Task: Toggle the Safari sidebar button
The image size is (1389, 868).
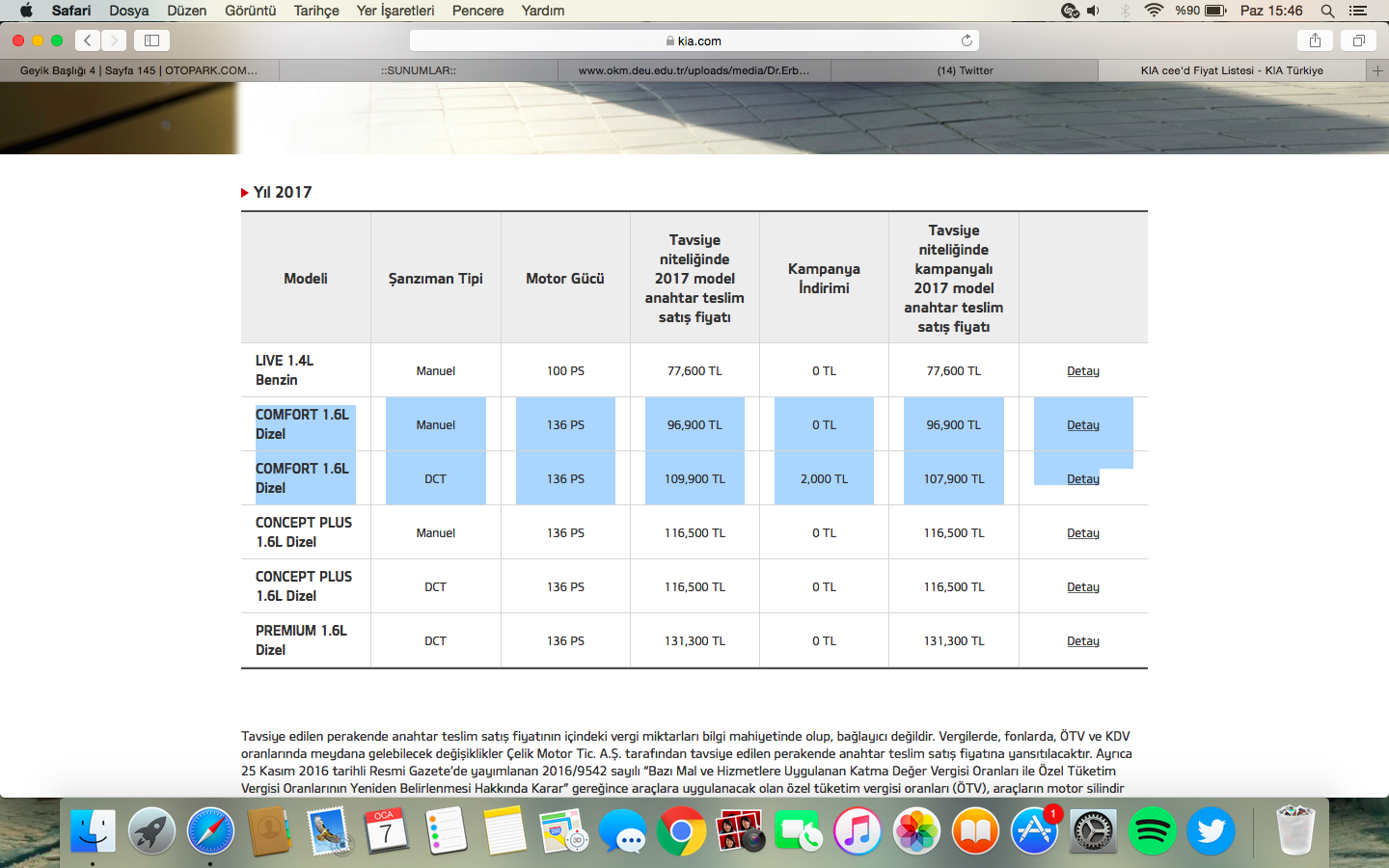Action: (x=151, y=41)
